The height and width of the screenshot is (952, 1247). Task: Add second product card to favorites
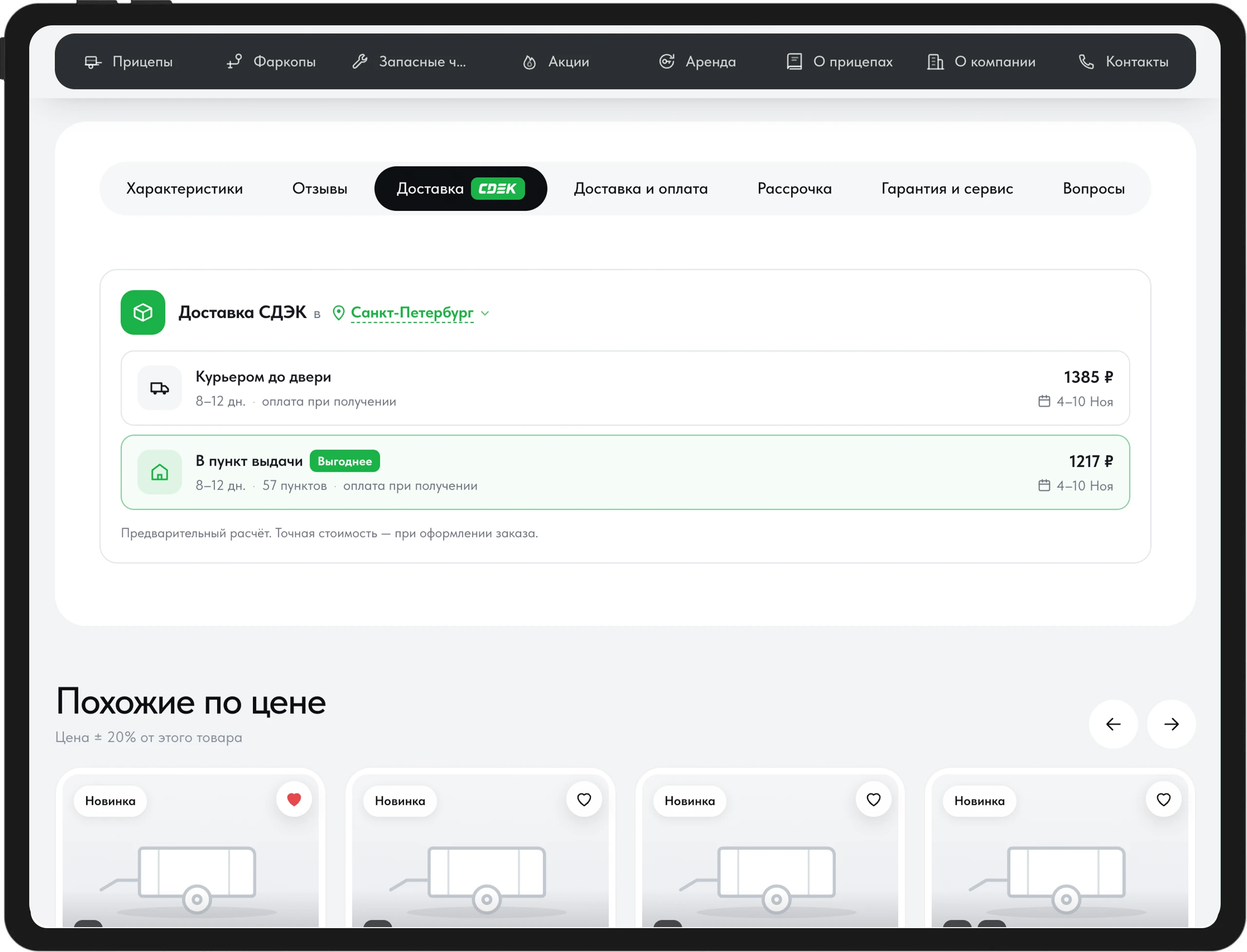click(x=584, y=800)
